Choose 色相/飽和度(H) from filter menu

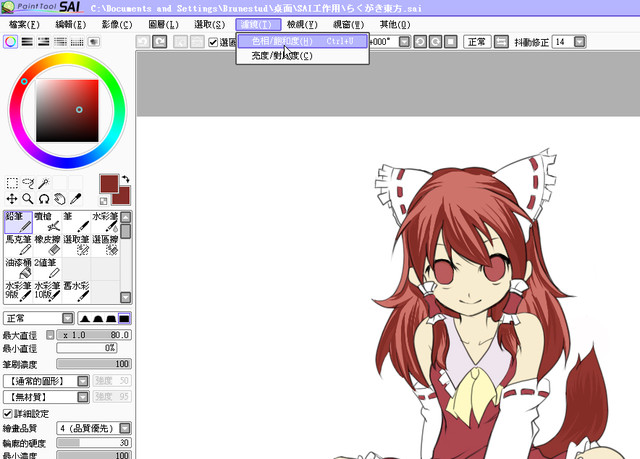pos(302,41)
